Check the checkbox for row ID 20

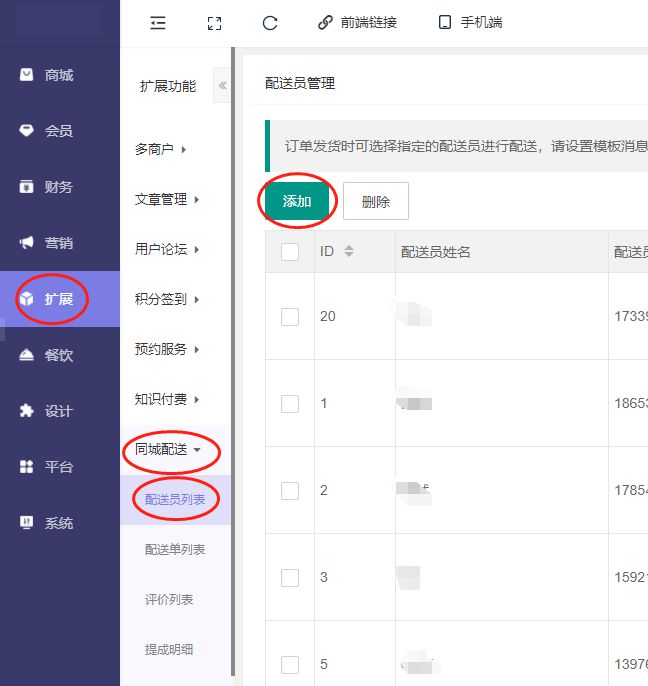click(x=290, y=316)
